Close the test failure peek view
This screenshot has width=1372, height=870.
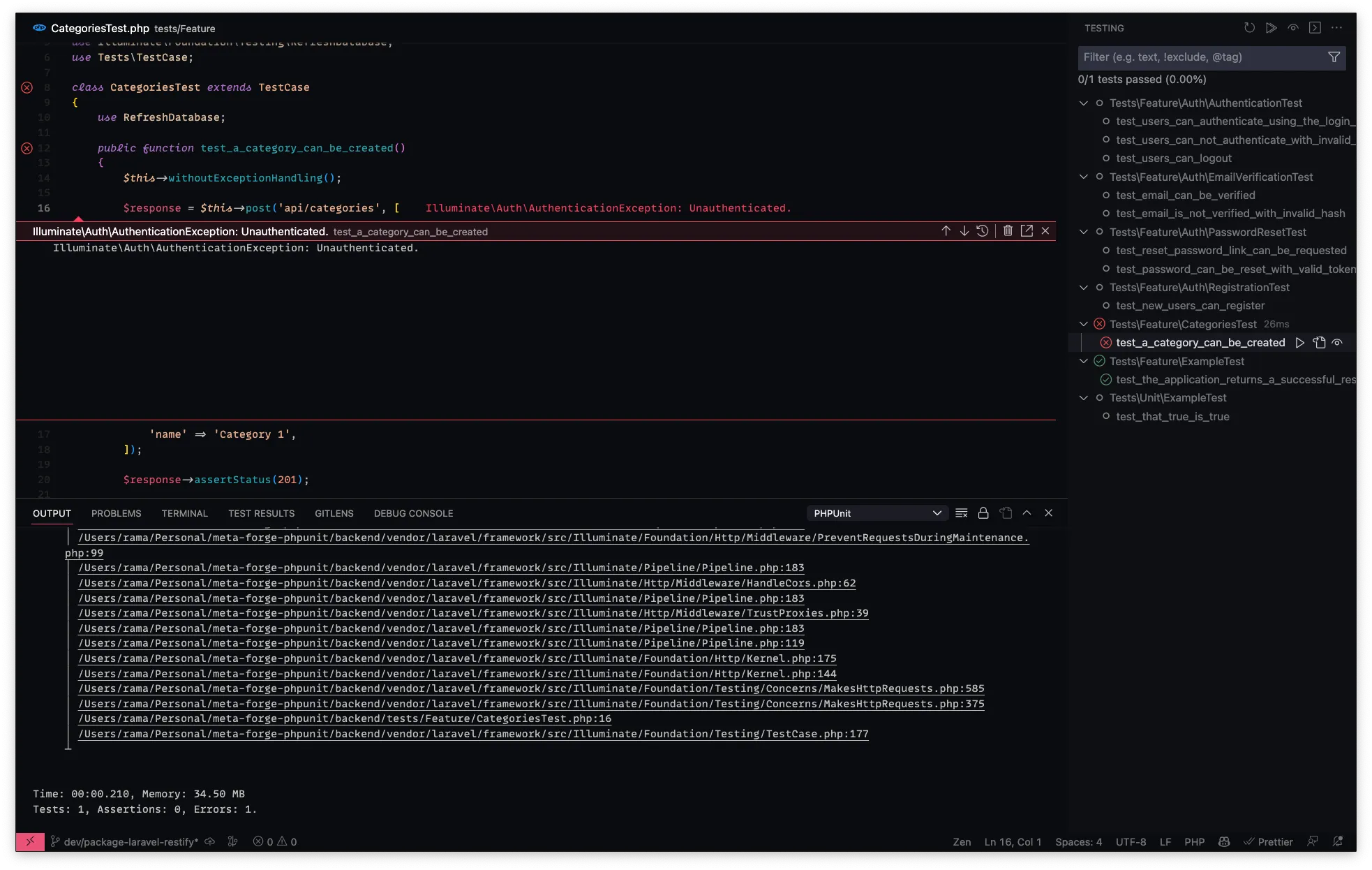pyautogui.click(x=1045, y=231)
